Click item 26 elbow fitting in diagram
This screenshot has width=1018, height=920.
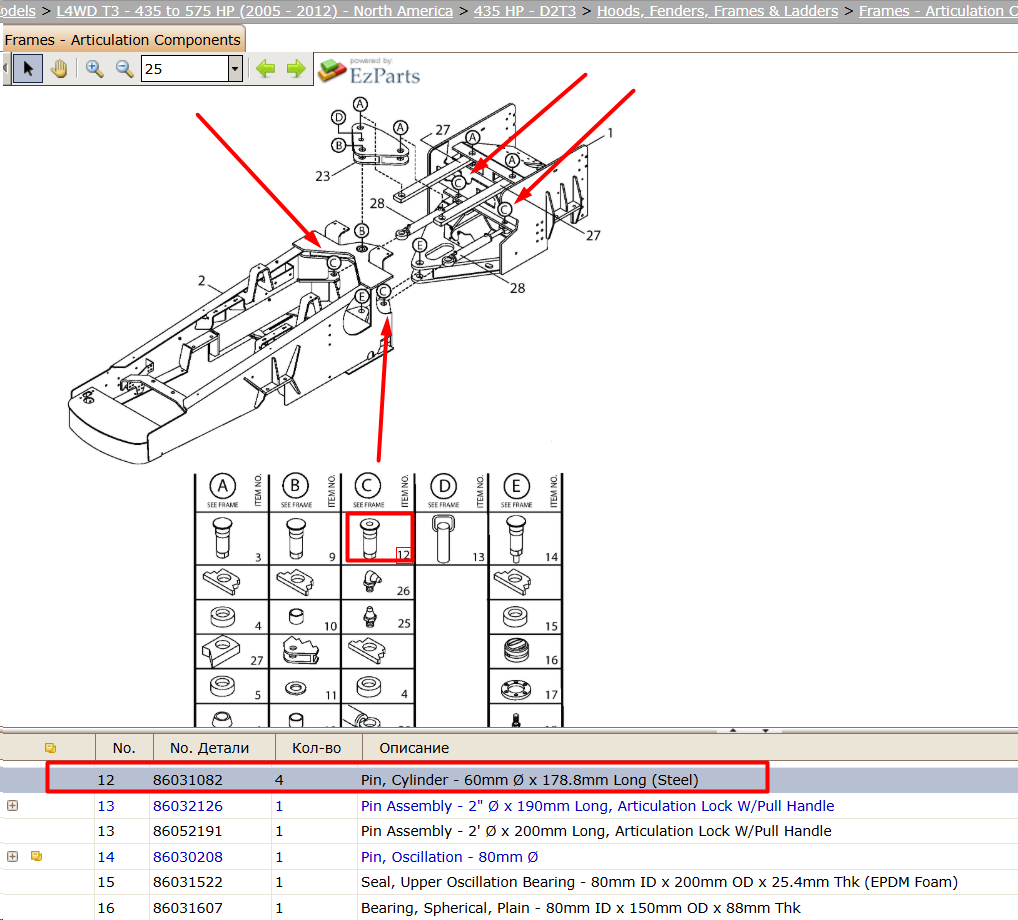pyautogui.click(x=371, y=581)
